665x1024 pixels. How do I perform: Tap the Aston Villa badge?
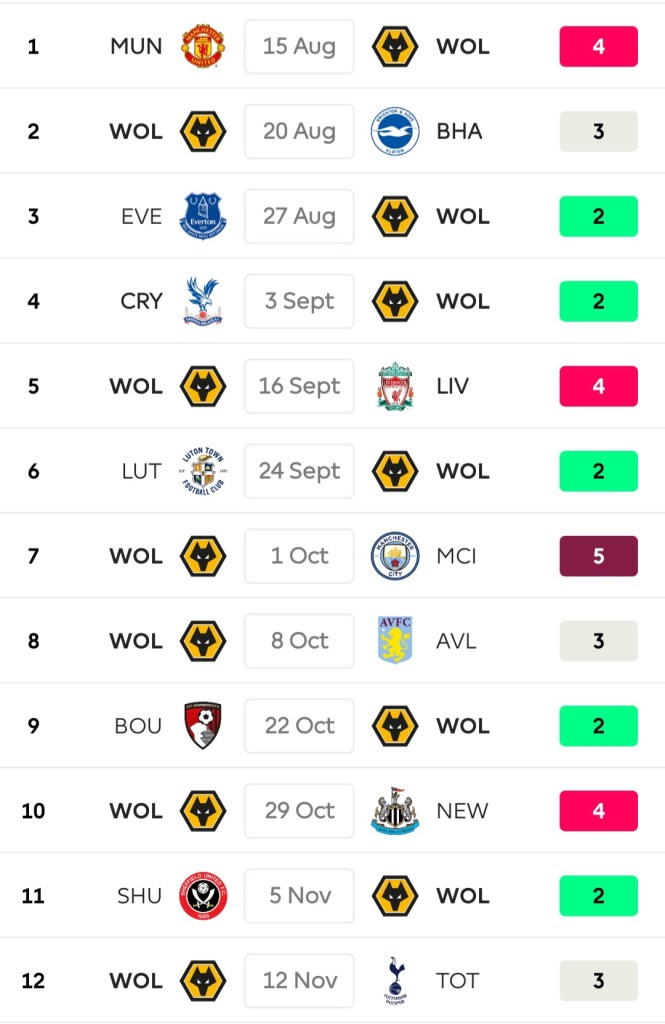point(395,641)
